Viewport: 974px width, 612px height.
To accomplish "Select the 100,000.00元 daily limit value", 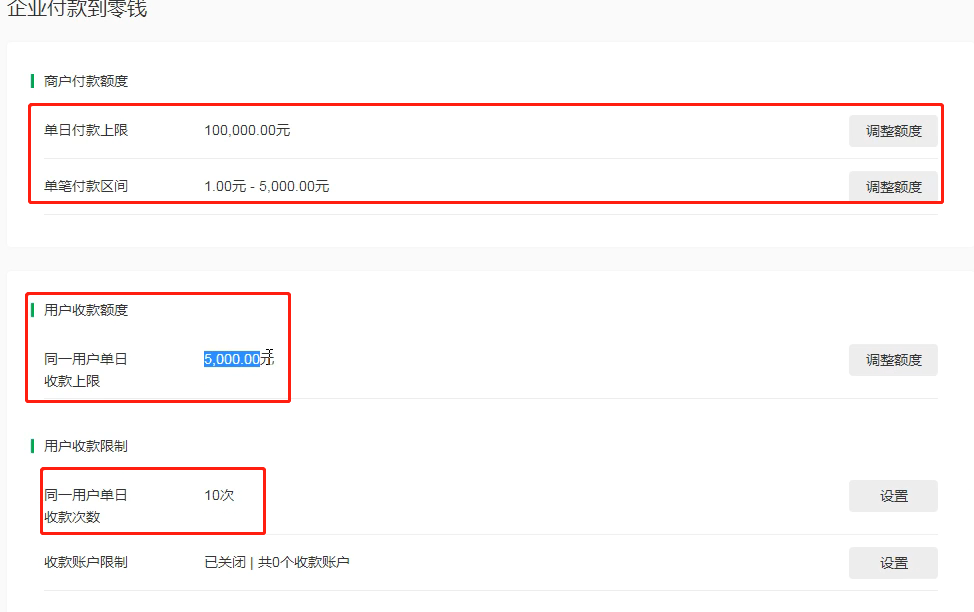I will 247,130.
